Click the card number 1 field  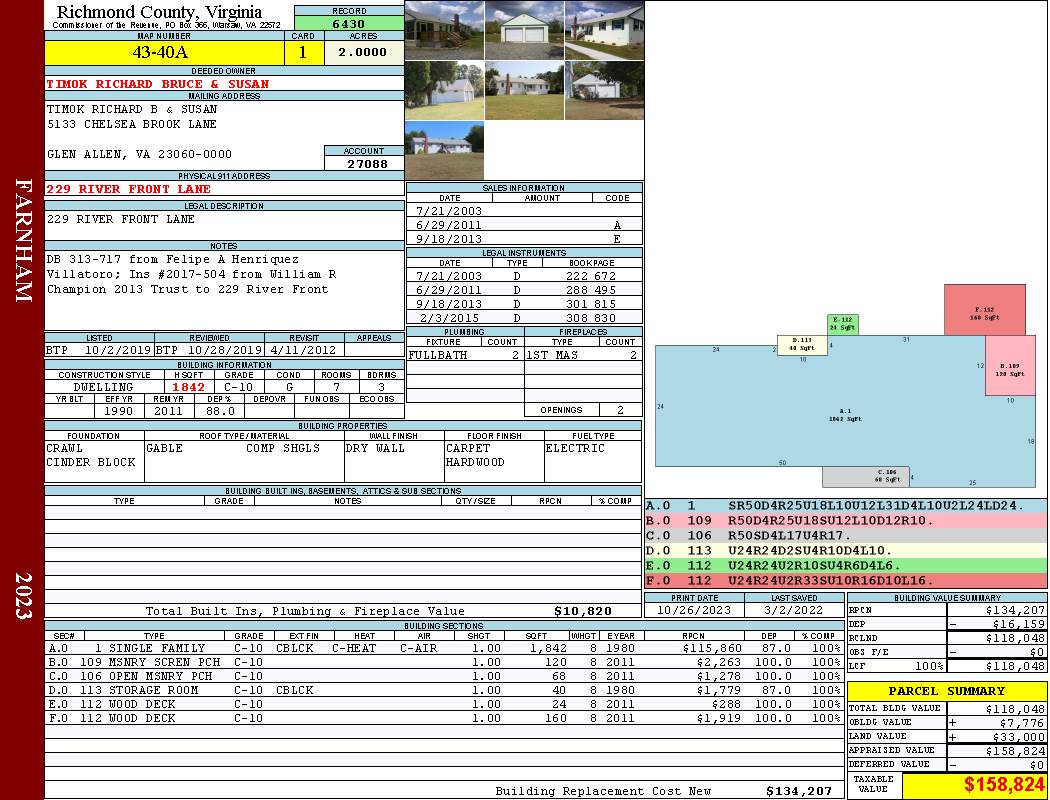[x=303, y=52]
